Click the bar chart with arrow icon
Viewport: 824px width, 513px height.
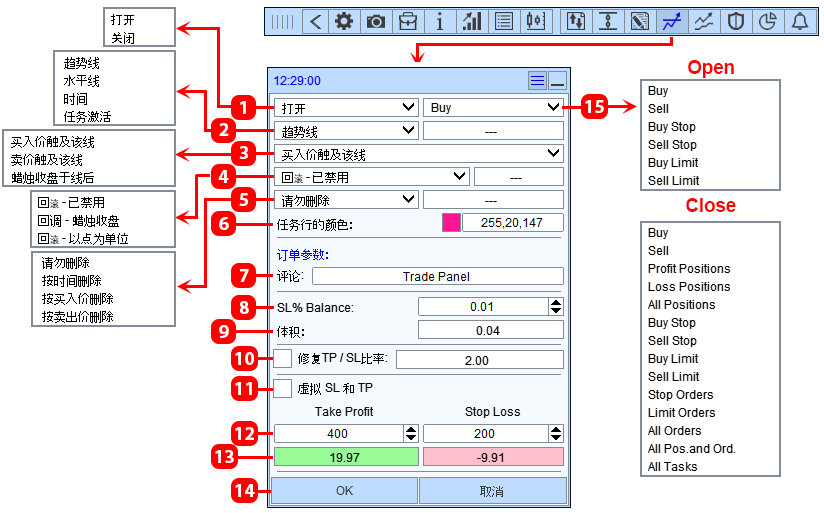472,22
